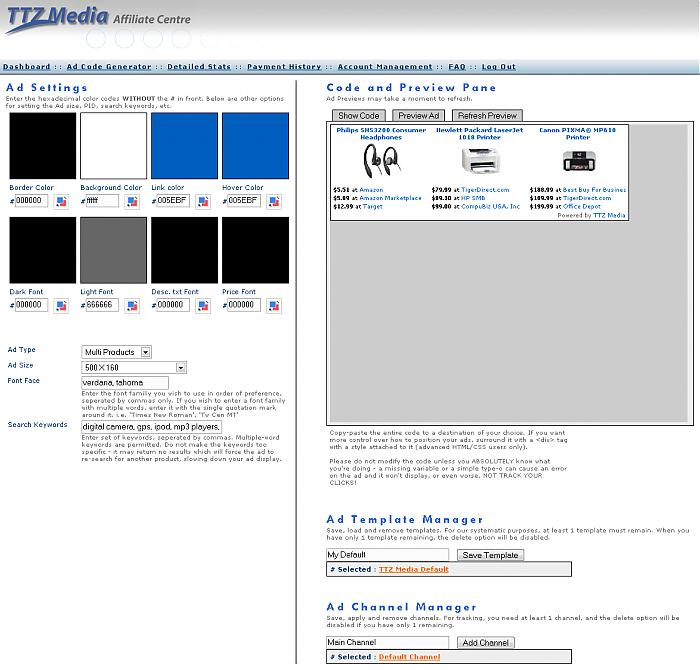Click the LaserJet printer thumbnail

click(479, 161)
